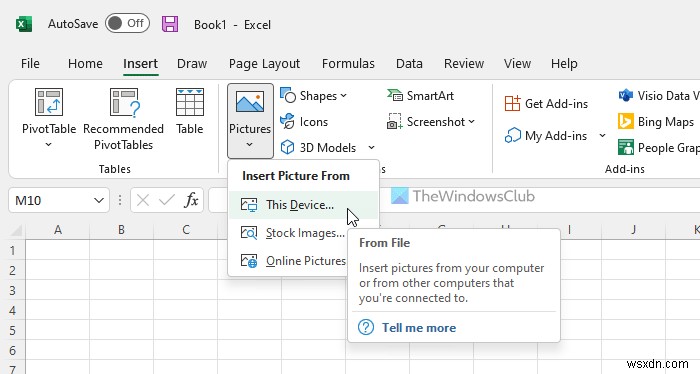Expand the Name Box dropdown arrow
The width and height of the screenshot is (700, 374).
[99, 200]
